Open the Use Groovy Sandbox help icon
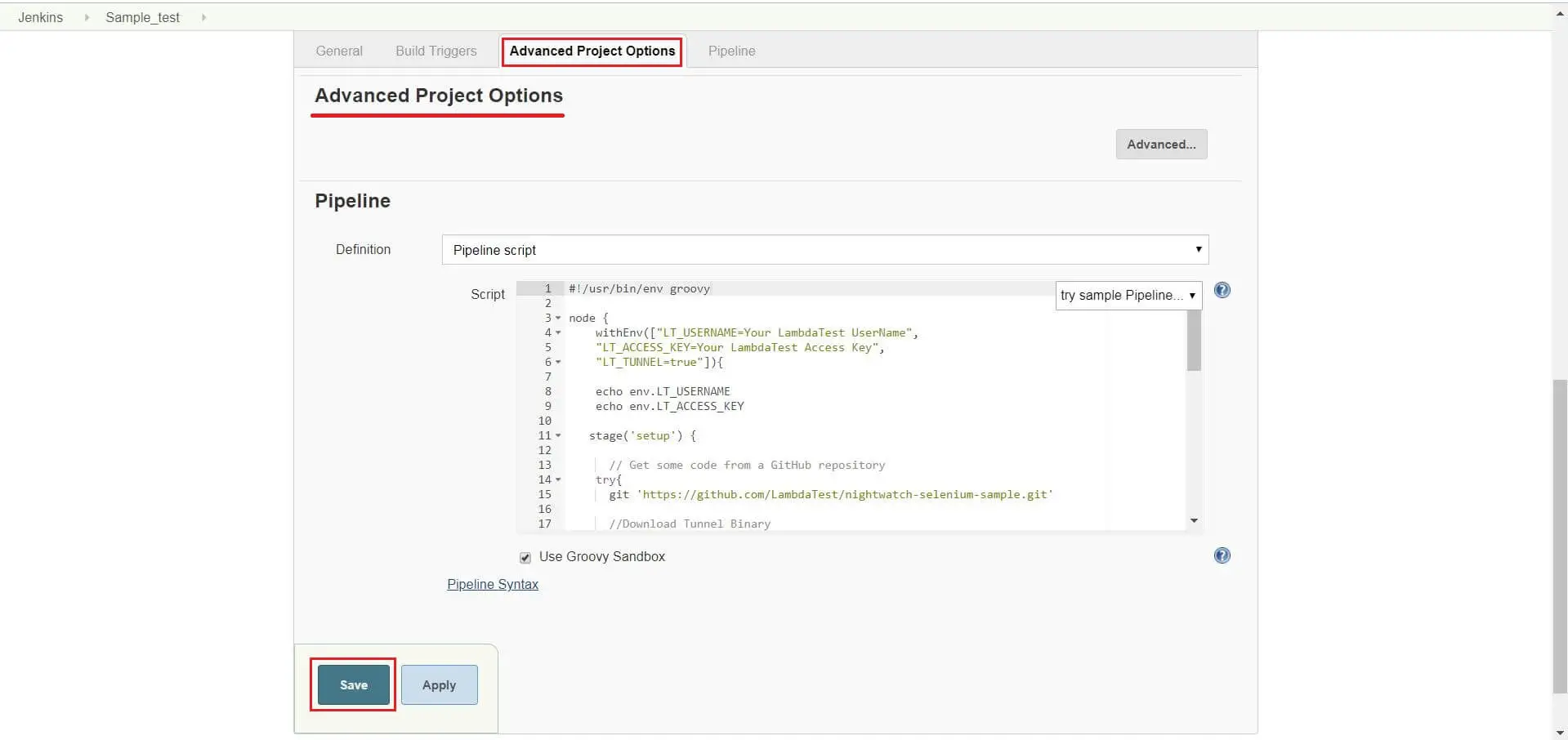The image size is (1568, 740). 1222,555
